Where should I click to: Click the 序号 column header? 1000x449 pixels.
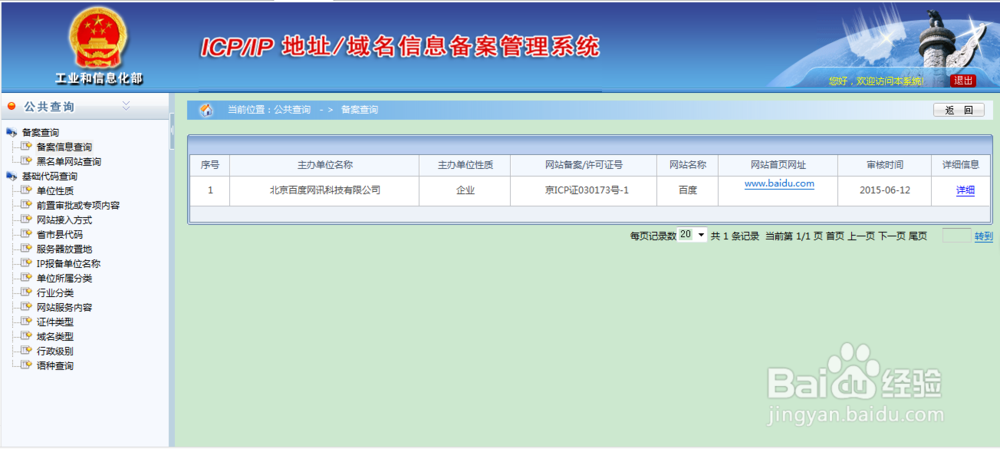tap(210, 165)
